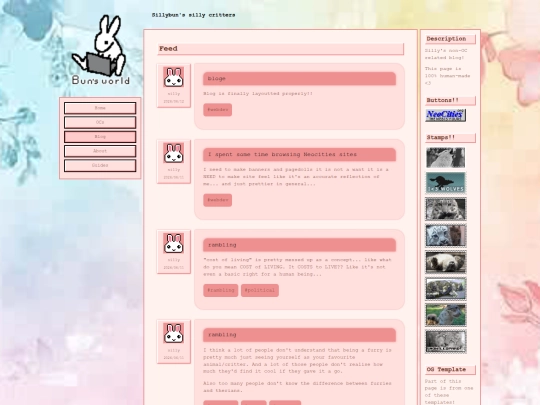Image resolution: width=540 pixels, height=405 pixels.
Task: Open the 'rambling' post about being a furry
Action: (x=299, y=335)
